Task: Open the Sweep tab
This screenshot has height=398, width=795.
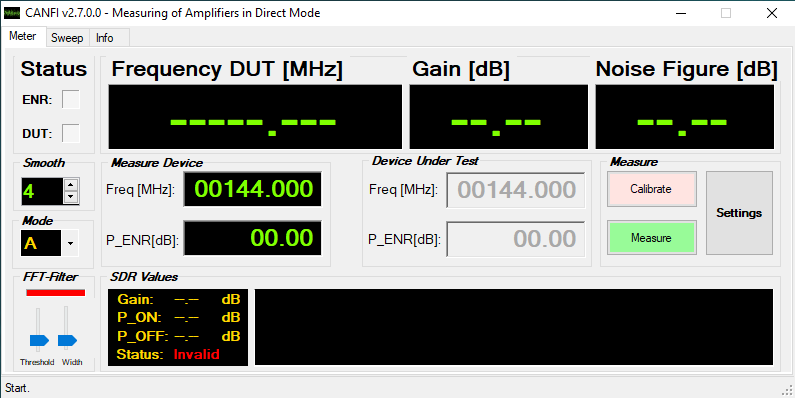Action: pyautogui.click(x=67, y=38)
